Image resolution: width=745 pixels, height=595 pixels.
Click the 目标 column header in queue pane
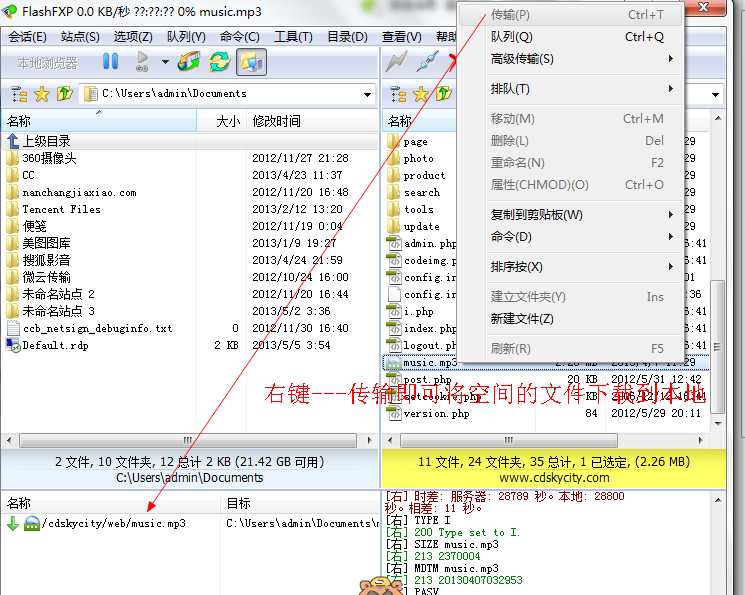[x=300, y=503]
